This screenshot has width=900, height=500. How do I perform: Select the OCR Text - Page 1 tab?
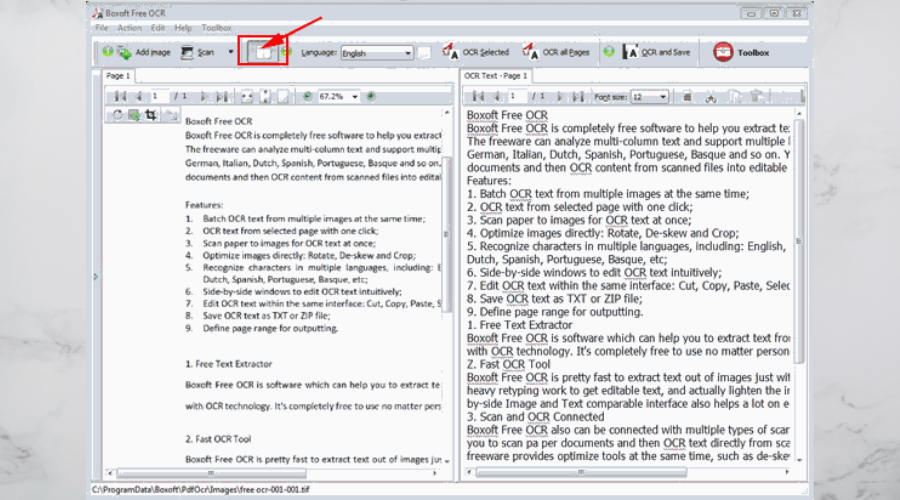pos(496,76)
